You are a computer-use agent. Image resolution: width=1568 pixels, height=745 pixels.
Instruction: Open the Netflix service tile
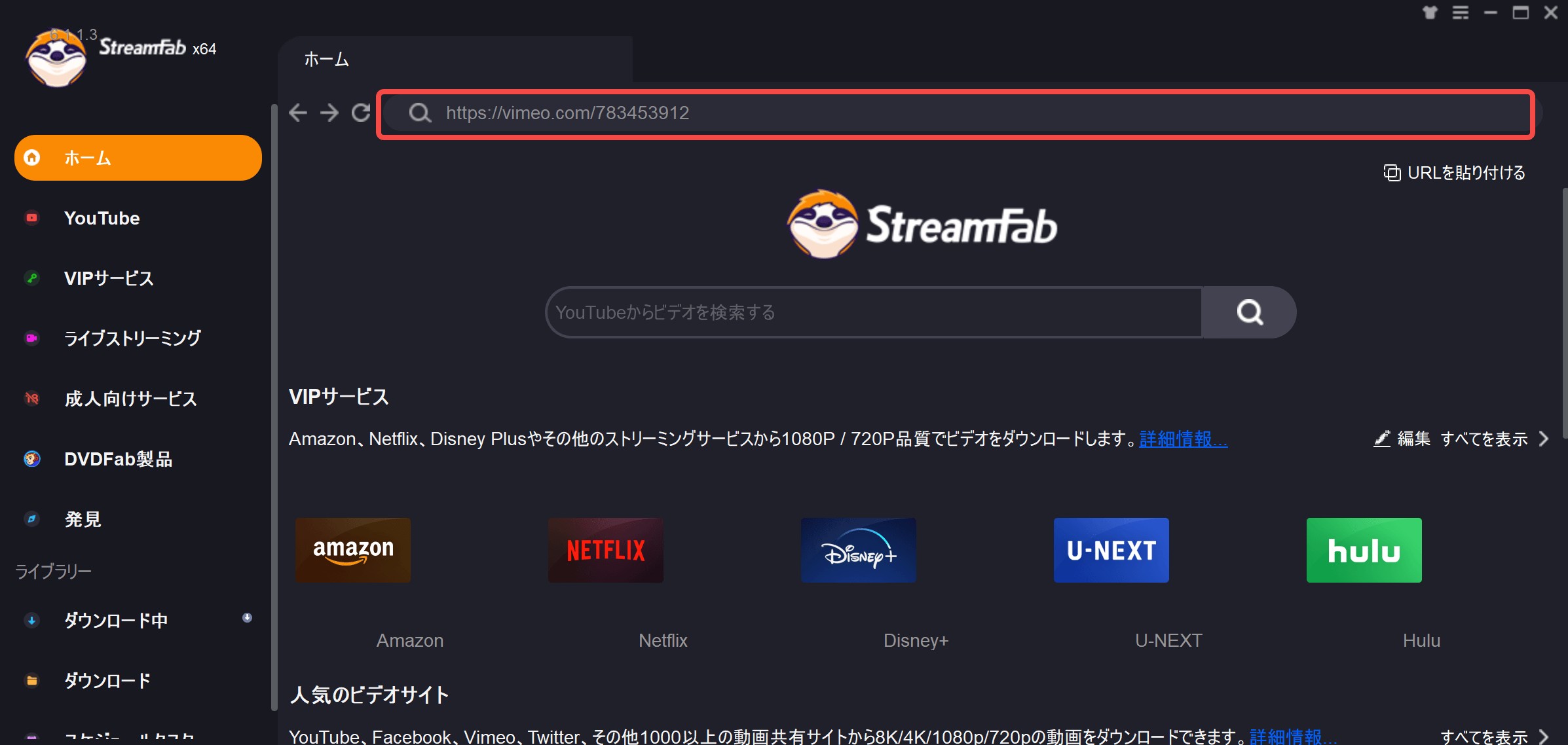[x=606, y=550]
